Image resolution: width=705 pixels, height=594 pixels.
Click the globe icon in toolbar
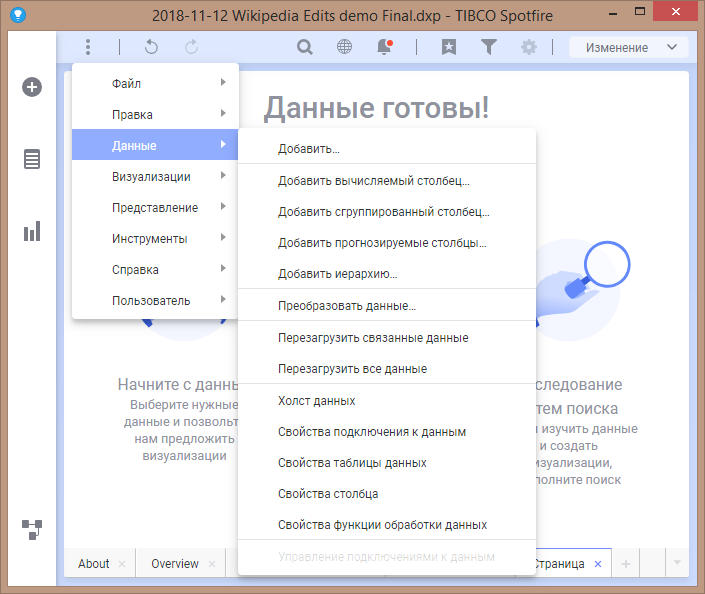[344, 47]
